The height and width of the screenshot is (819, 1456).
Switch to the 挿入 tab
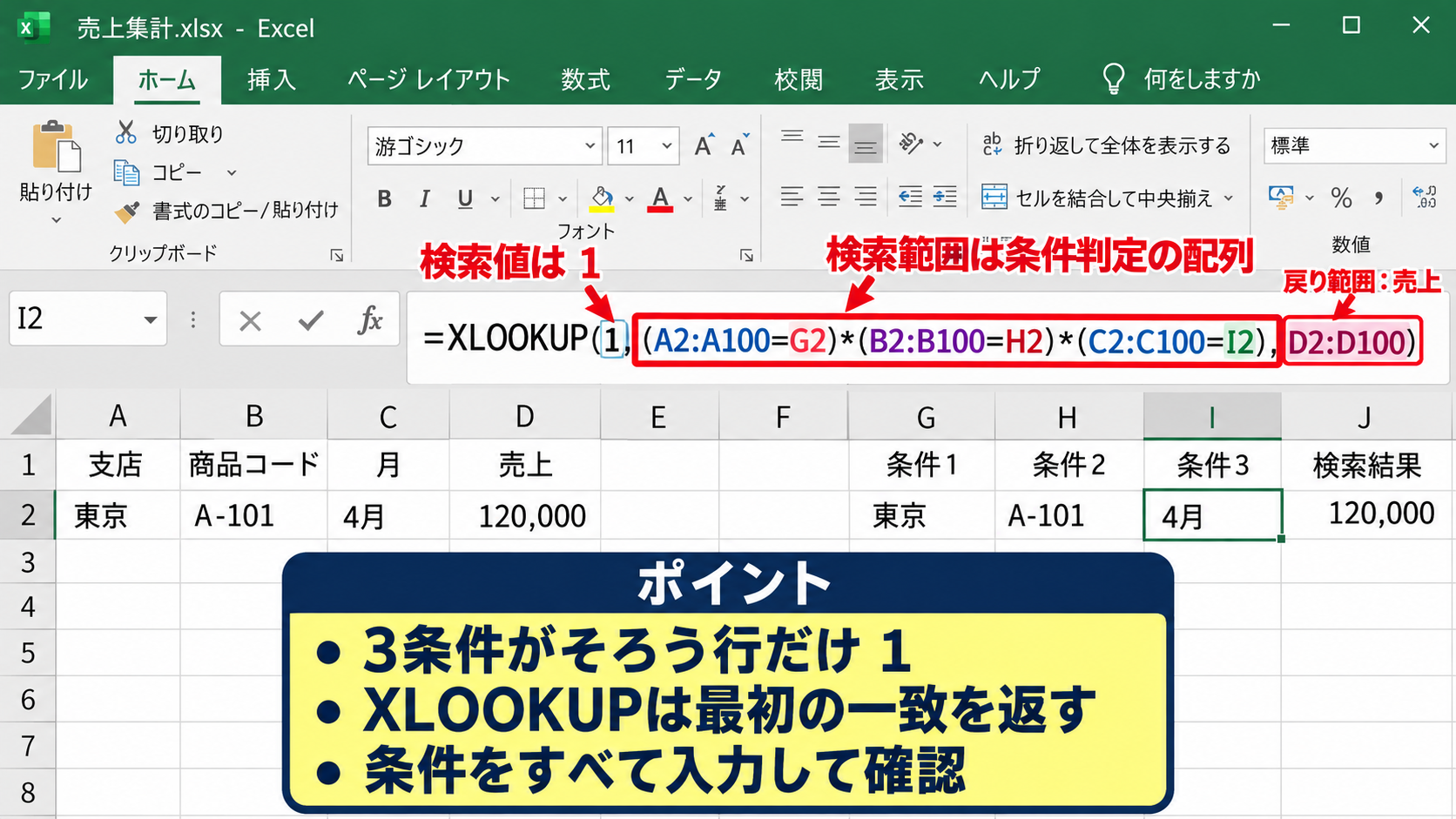pyautogui.click(x=272, y=80)
